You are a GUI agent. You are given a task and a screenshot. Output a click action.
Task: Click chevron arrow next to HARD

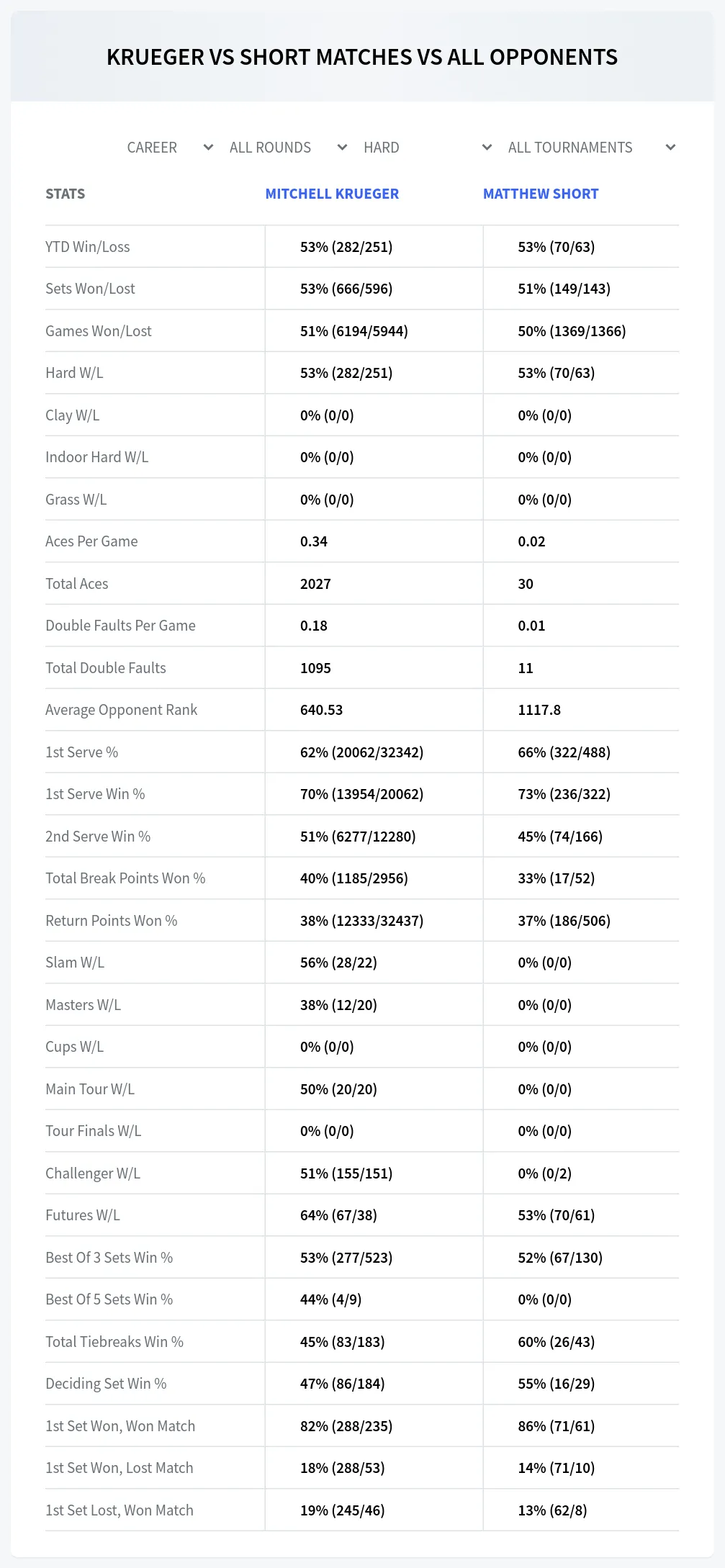[487, 148]
